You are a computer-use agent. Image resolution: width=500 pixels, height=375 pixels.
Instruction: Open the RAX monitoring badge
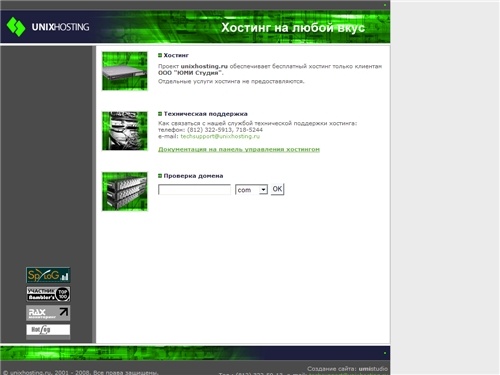[48, 313]
